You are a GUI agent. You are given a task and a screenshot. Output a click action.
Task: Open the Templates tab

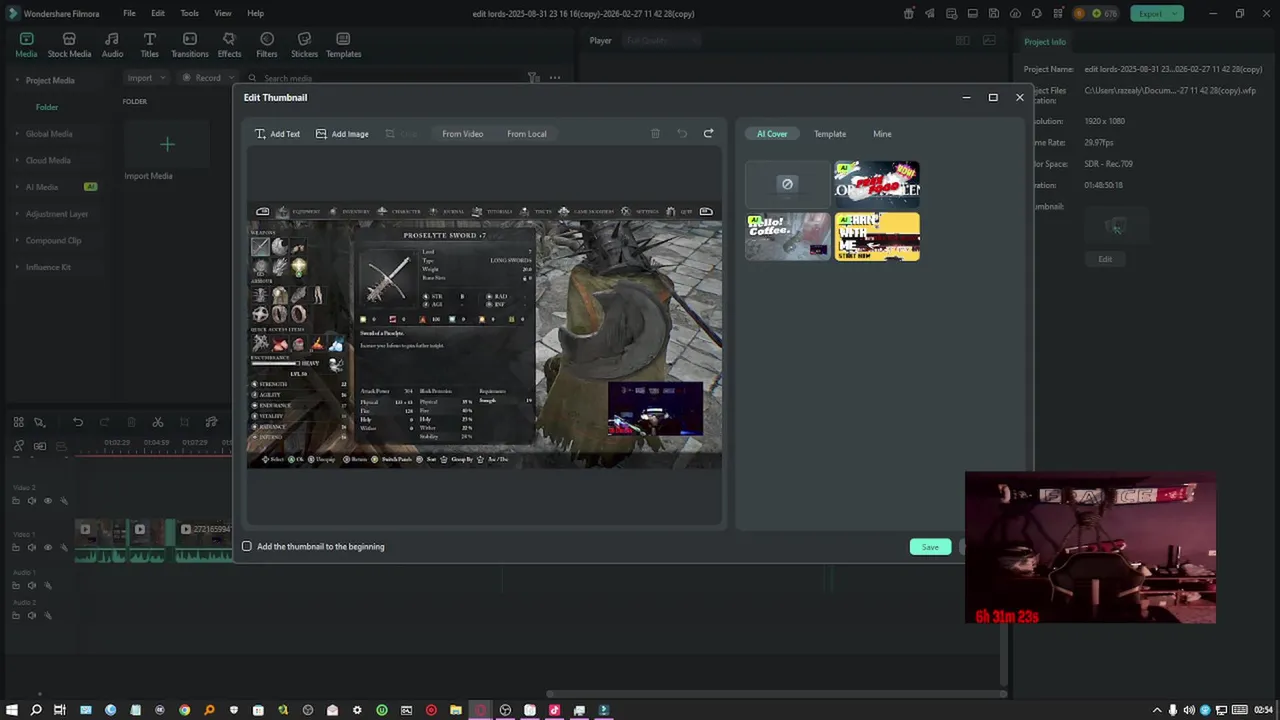tap(343, 45)
